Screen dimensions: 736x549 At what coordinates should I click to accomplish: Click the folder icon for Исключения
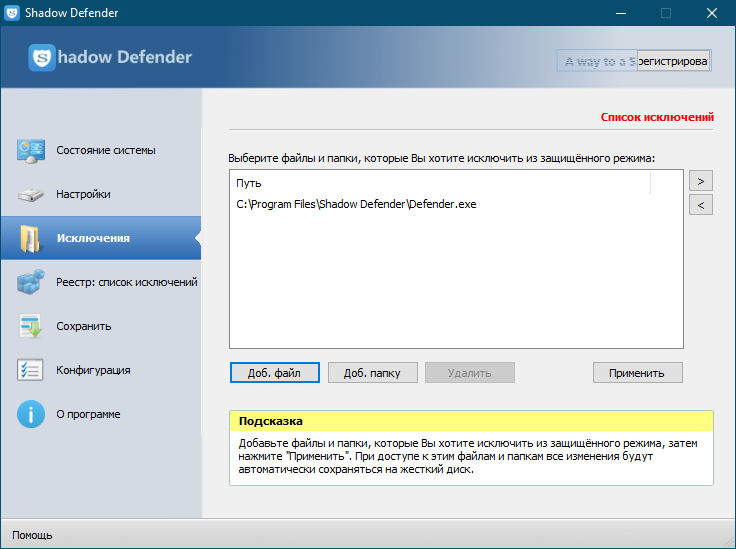pyautogui.click(x=31, y=238)
